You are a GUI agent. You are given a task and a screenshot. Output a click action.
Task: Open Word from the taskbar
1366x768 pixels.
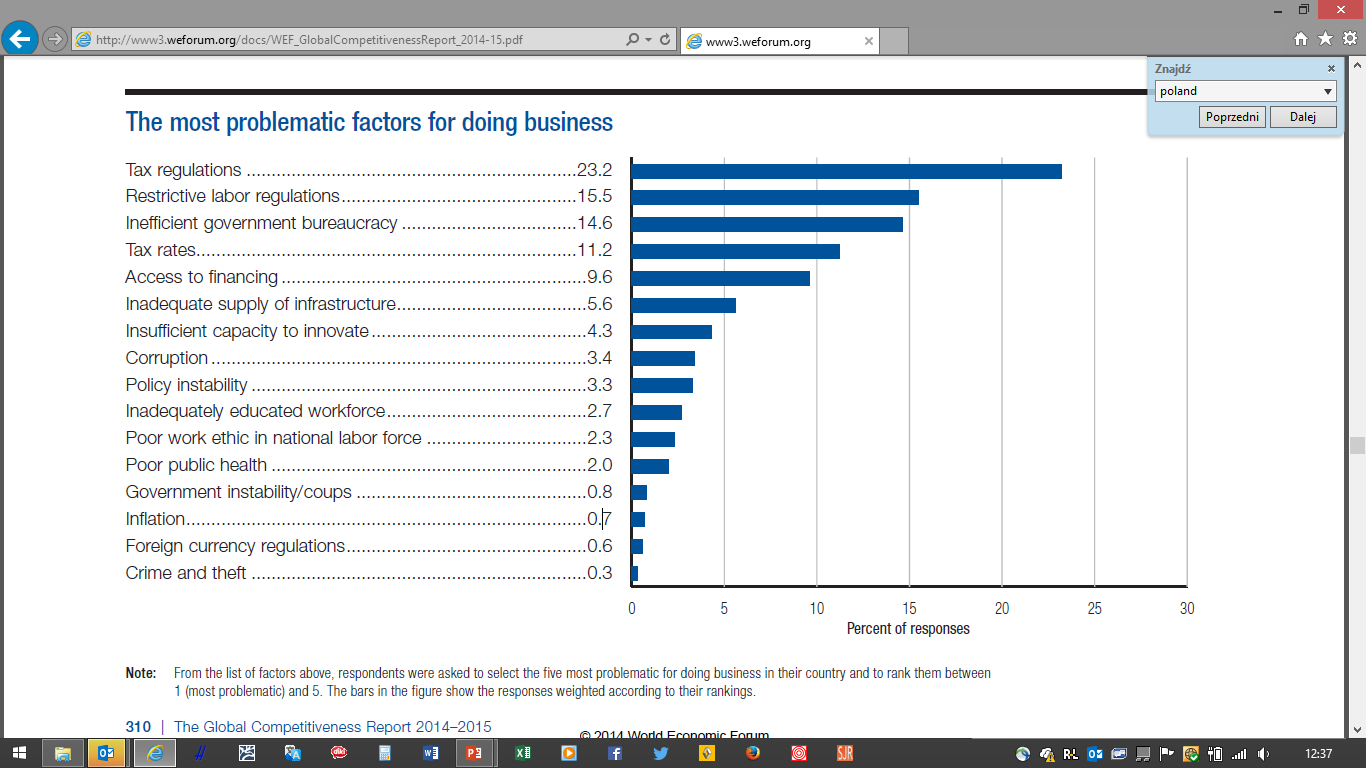pyautogui.click(x=431, y=753)
